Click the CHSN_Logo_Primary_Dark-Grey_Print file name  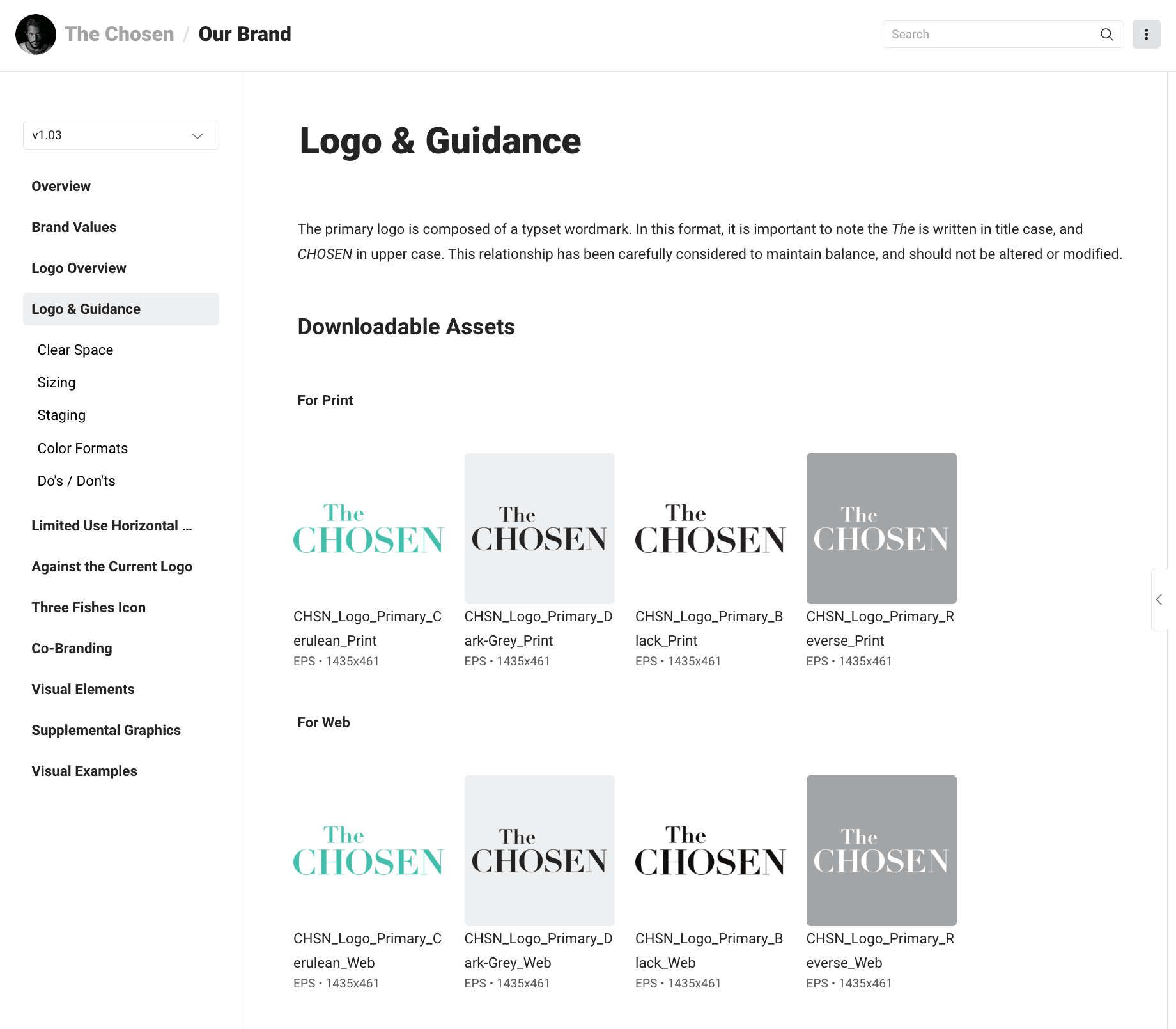coord(539,629)
